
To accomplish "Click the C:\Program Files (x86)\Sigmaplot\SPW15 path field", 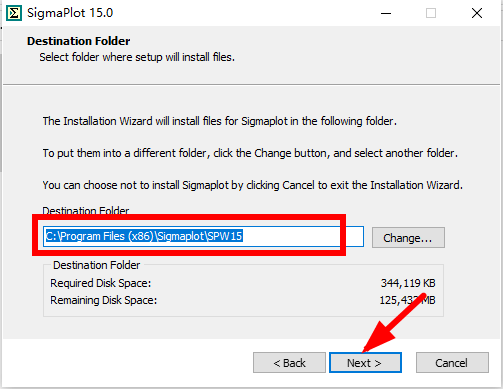I will [x=203, y=236].
